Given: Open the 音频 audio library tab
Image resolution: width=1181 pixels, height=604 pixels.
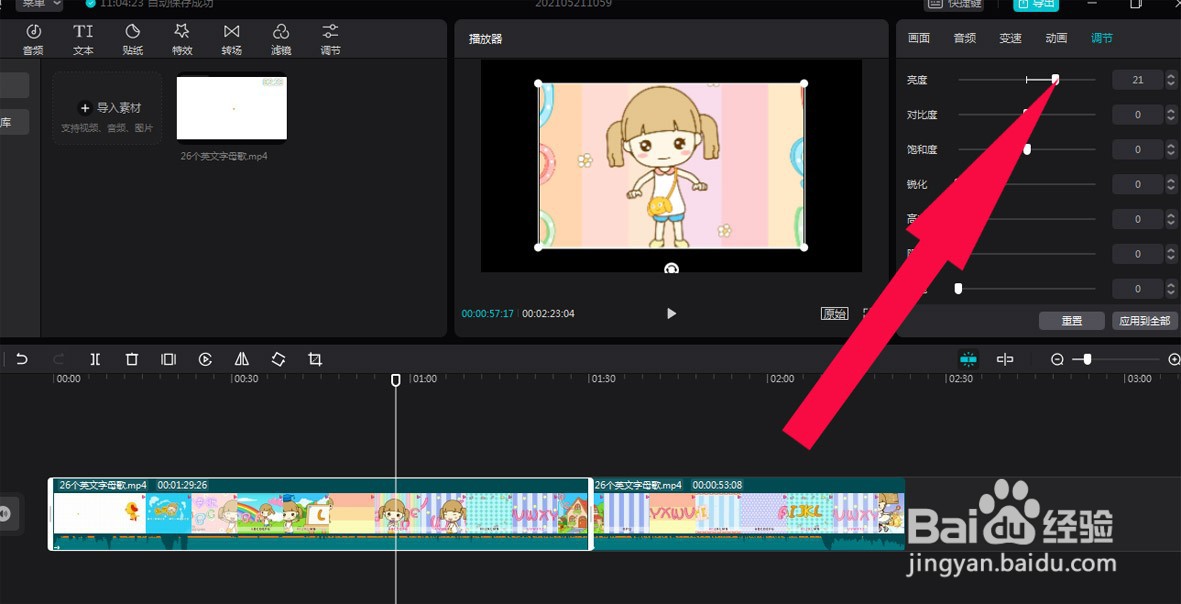Looking at the screenshot, I should tap(33, 39).
